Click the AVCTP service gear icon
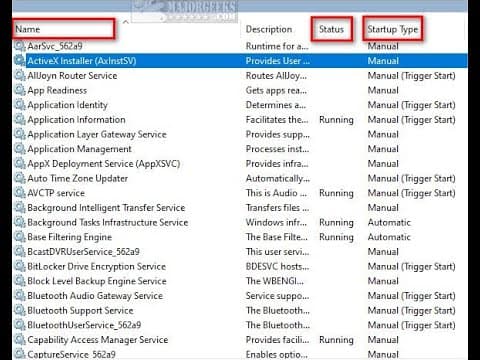This screenshot has width=480, height=360. [20, 193]
